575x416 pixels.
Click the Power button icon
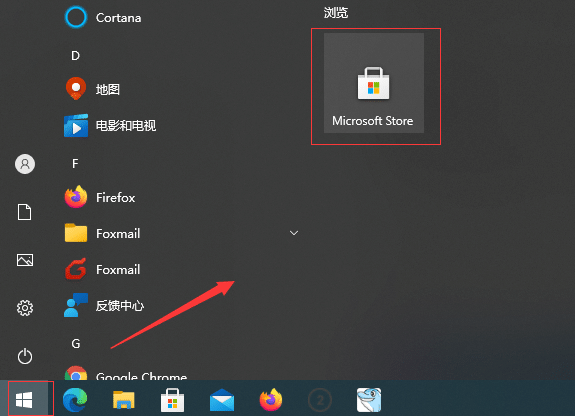point(25,356)
